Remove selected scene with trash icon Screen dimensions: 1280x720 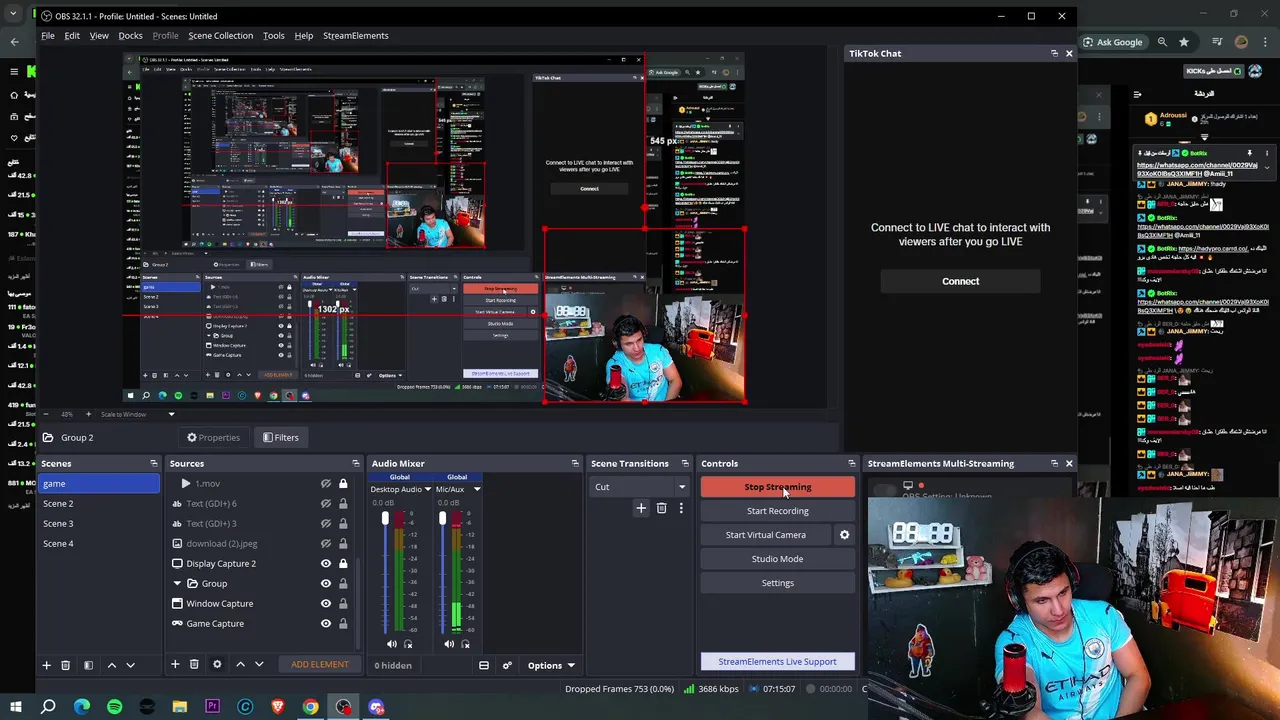[x=66, y=665]
